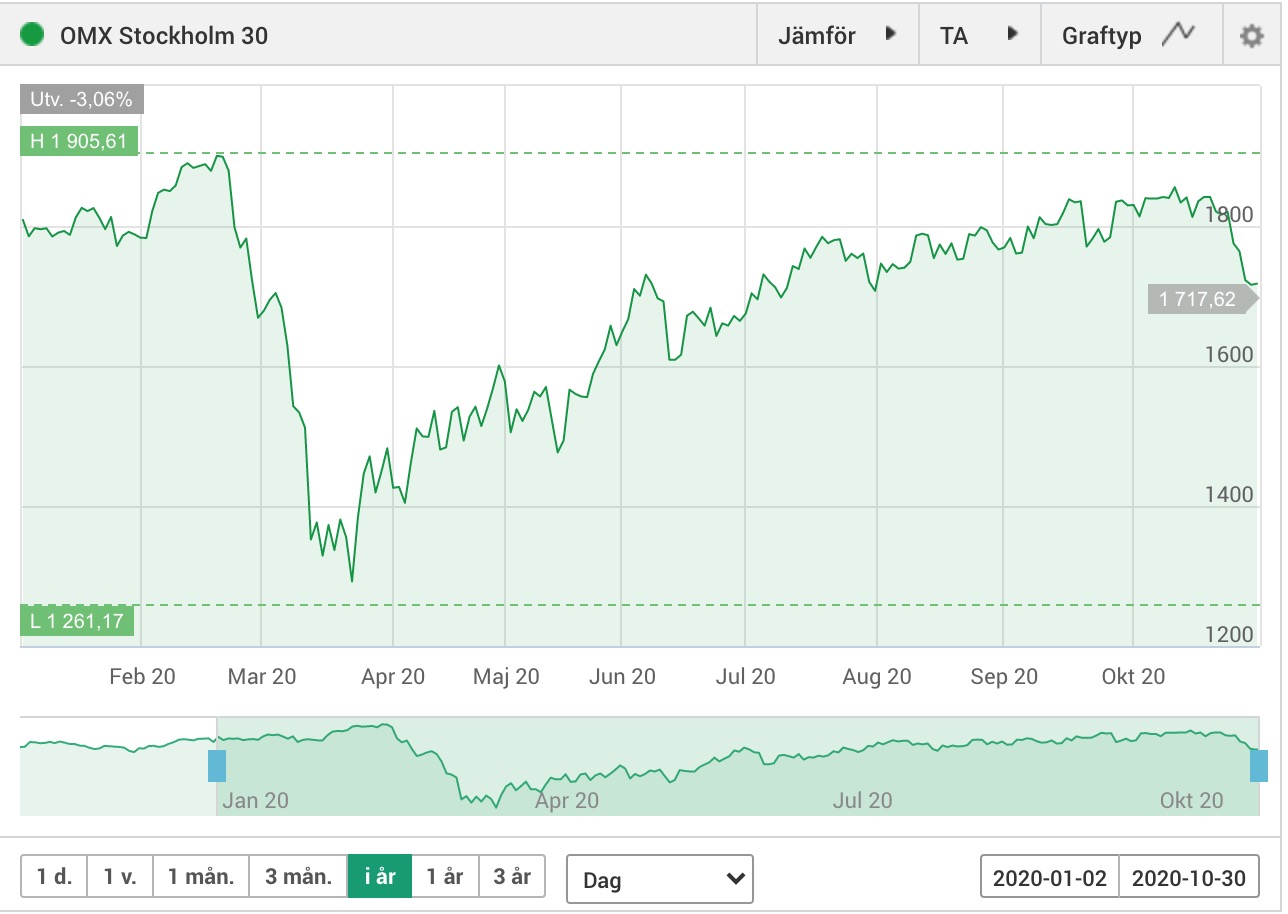Click the current value tag 1 717,62
Image resolution: width=1288 pixels, height=914 pixels.
point(1201,298)
